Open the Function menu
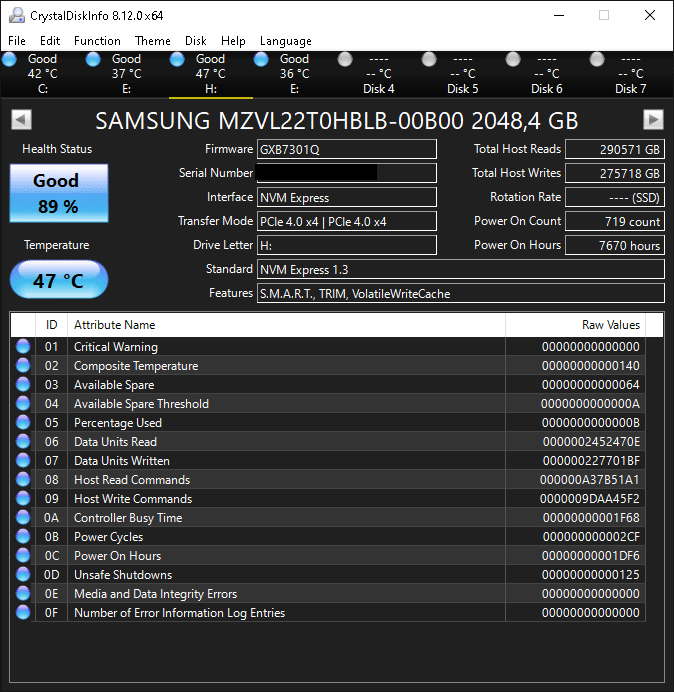The height and width of the screenshot is (692, 674). tap(97, 41)
